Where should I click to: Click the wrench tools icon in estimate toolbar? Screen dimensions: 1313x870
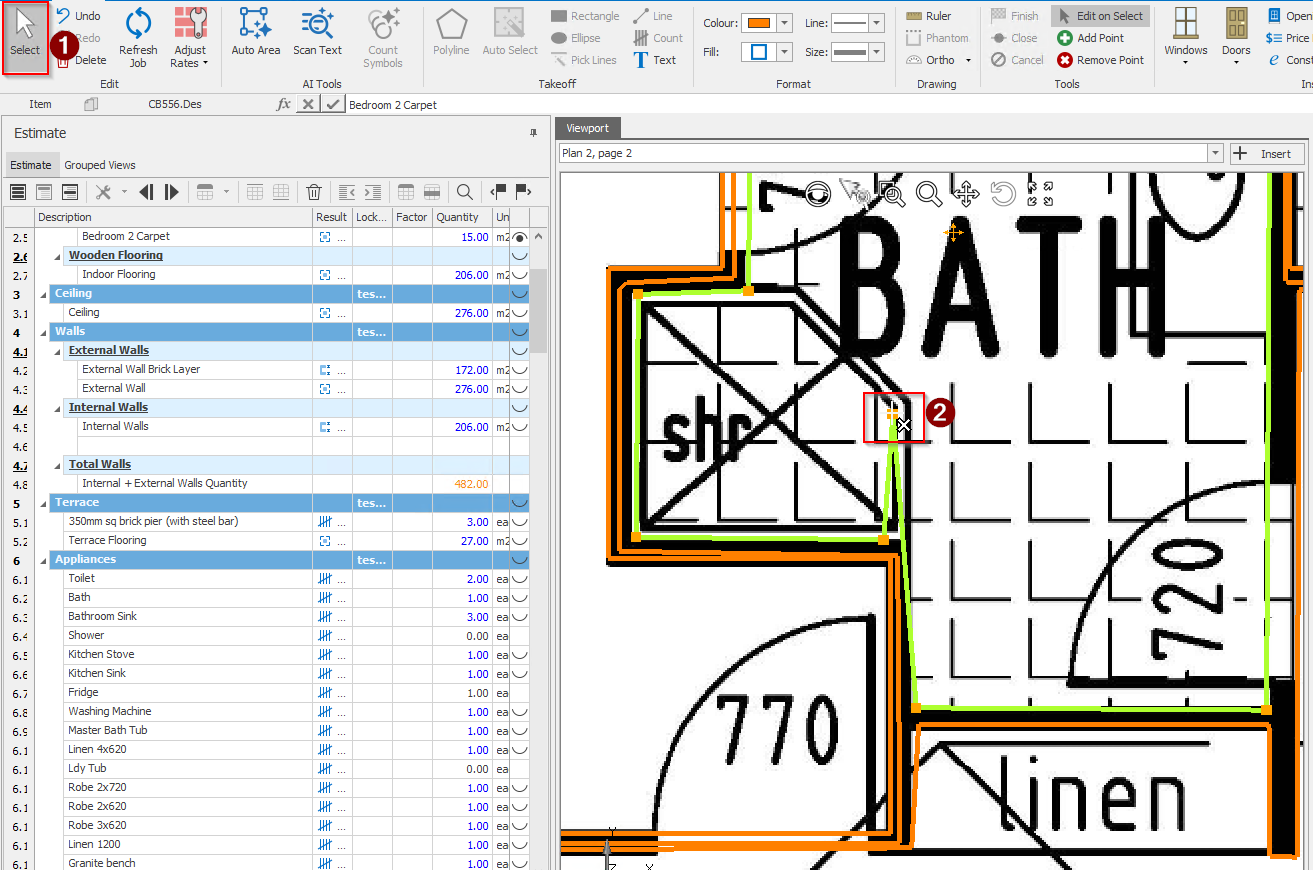pos(103,192)
